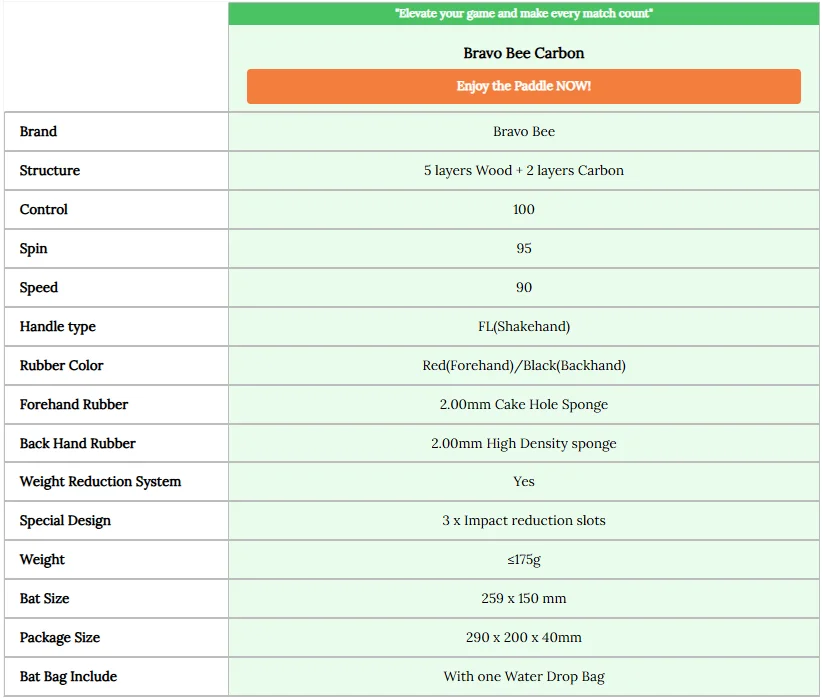
Task: Select the 'Bat Size' row label
Action: coord(45,598)
